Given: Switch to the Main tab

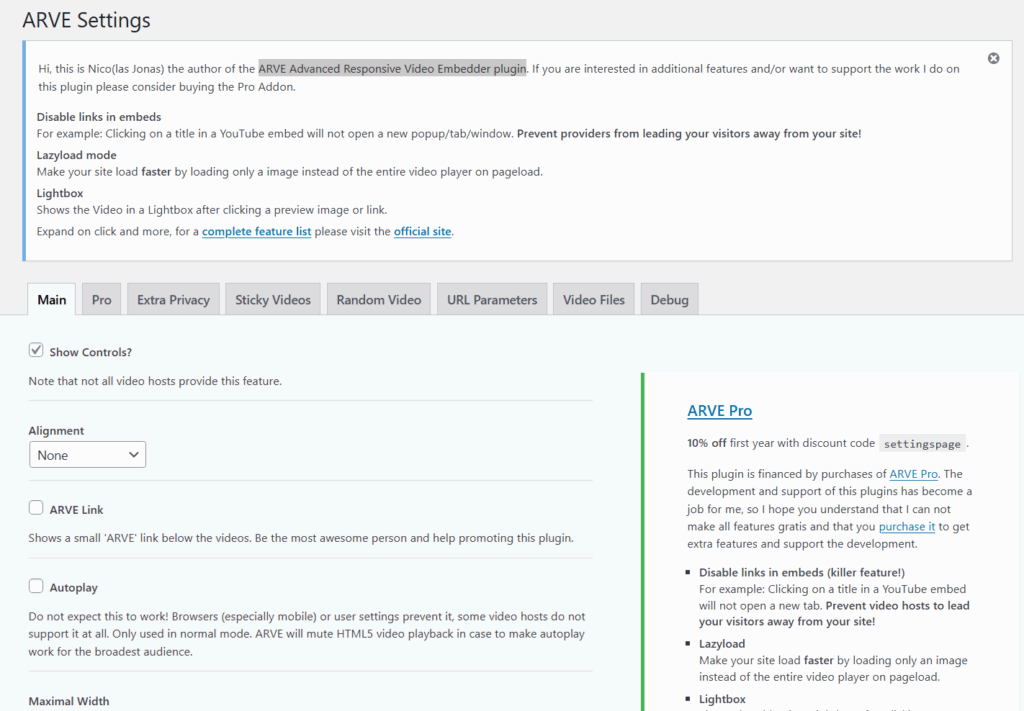Looking at the screenshot, I should [x=52, y=300].
